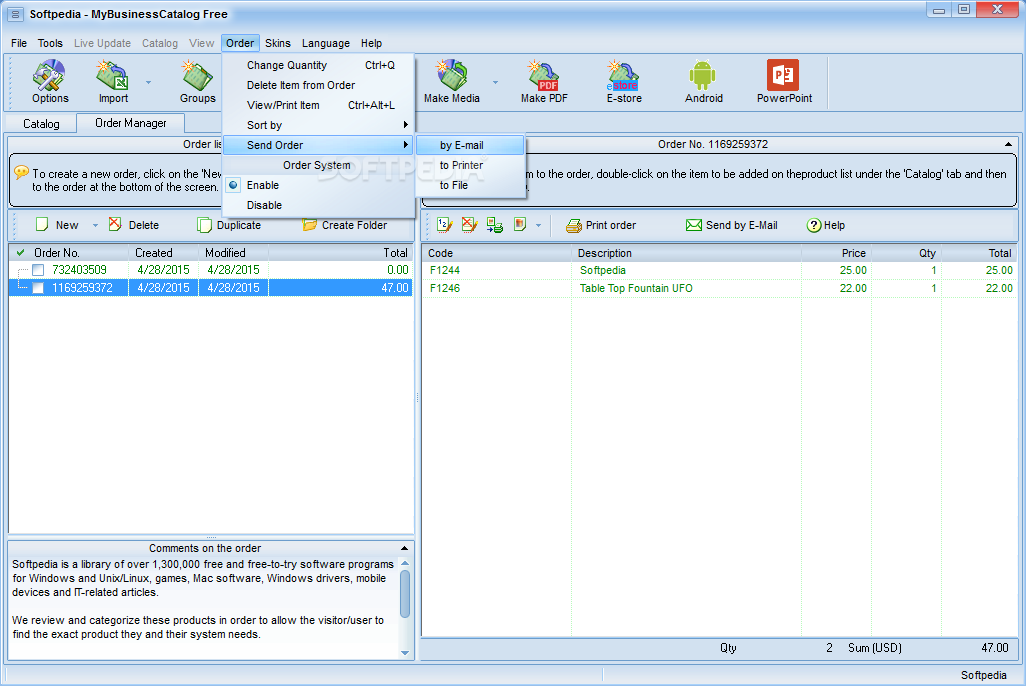Image resolution: width=1026 pixels, height=686 pixels.
Task: Open the Language menu
Action: pyautogui.click(x=325, y=43)
